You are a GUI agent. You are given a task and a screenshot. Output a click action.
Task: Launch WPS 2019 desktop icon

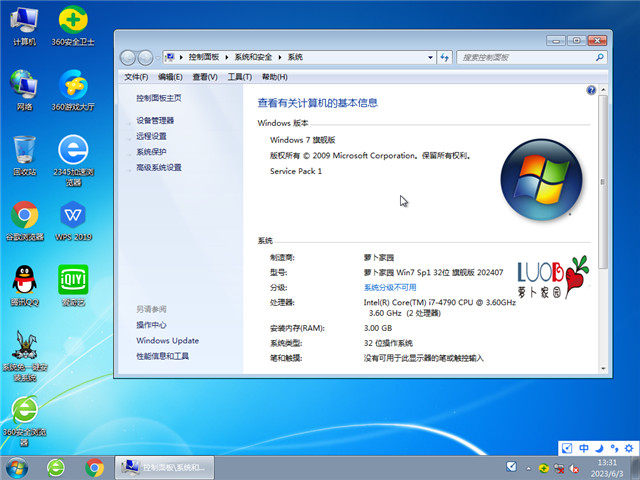[73, 221]
